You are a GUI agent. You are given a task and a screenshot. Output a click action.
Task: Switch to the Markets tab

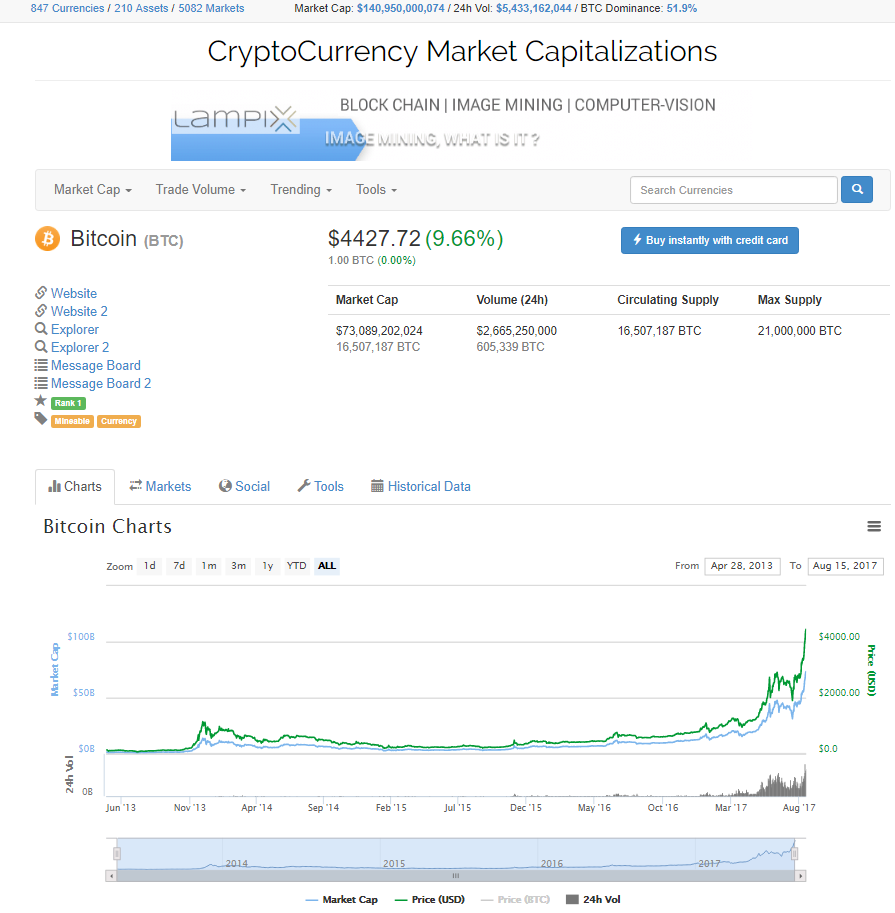(x=160, y=487)
